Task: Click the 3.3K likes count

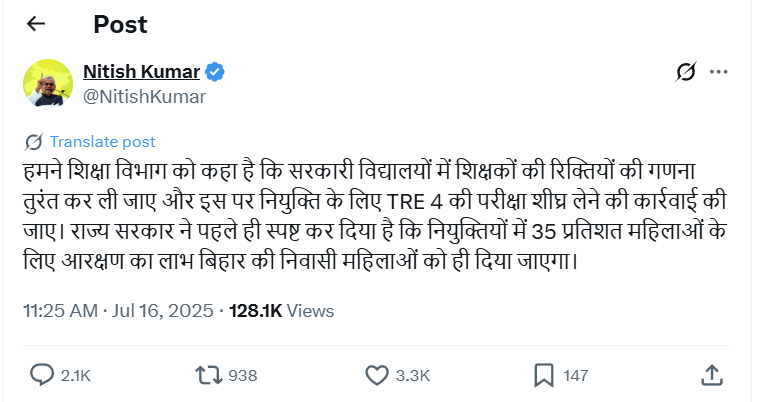Action: [412, 376]
